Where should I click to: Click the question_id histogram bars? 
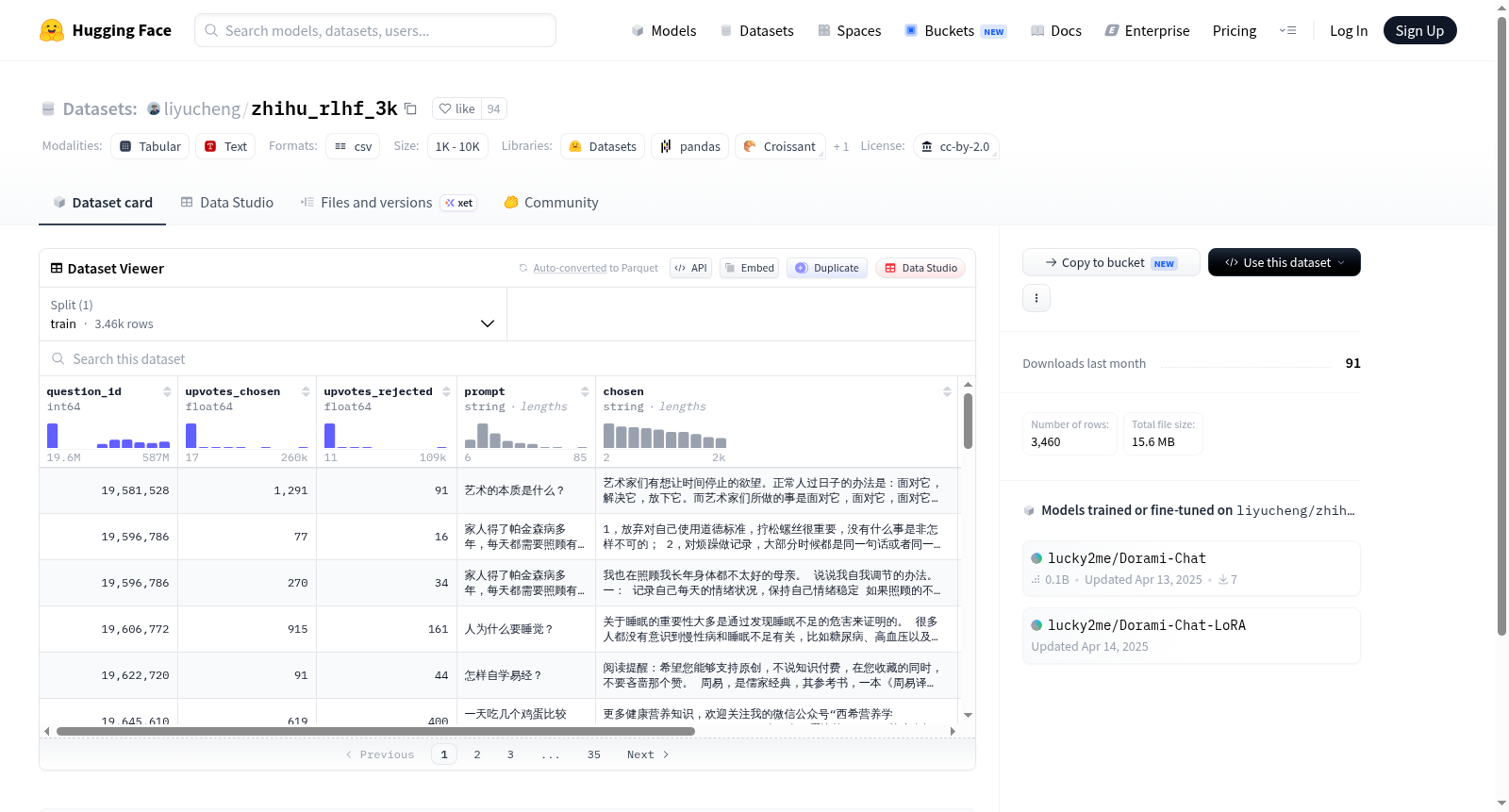pyautogui.click(x=108, y=436)
